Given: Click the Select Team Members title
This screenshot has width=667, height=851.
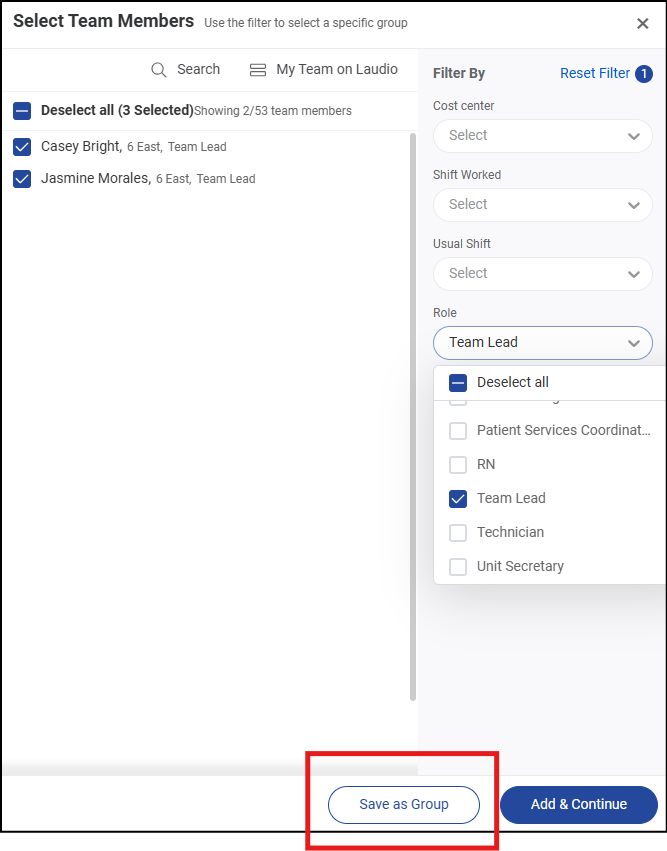Looking at the screenshot, I should click(x=103, y=21).
